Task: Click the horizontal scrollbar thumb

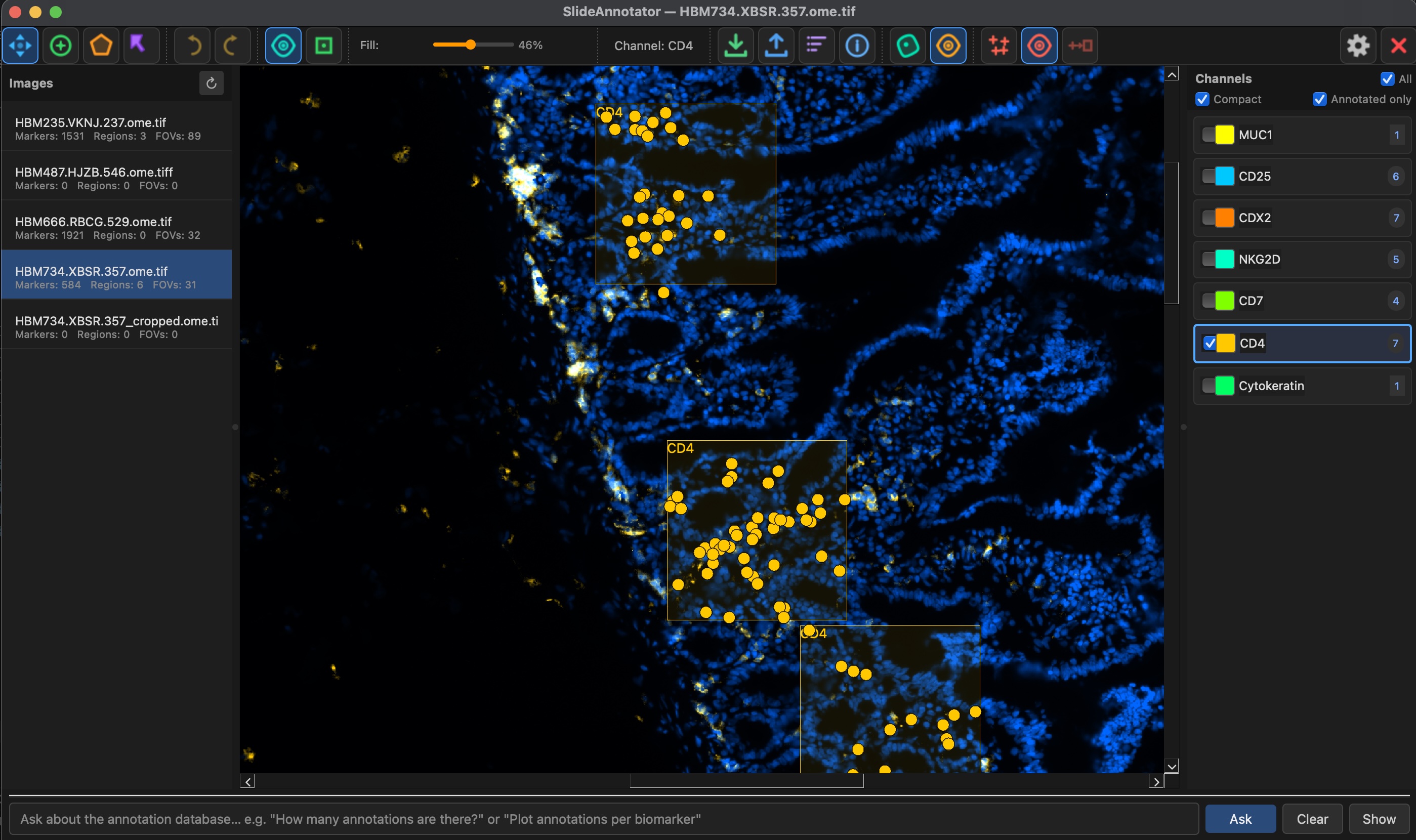Action: pyautogui.click(x=746, y=782)
